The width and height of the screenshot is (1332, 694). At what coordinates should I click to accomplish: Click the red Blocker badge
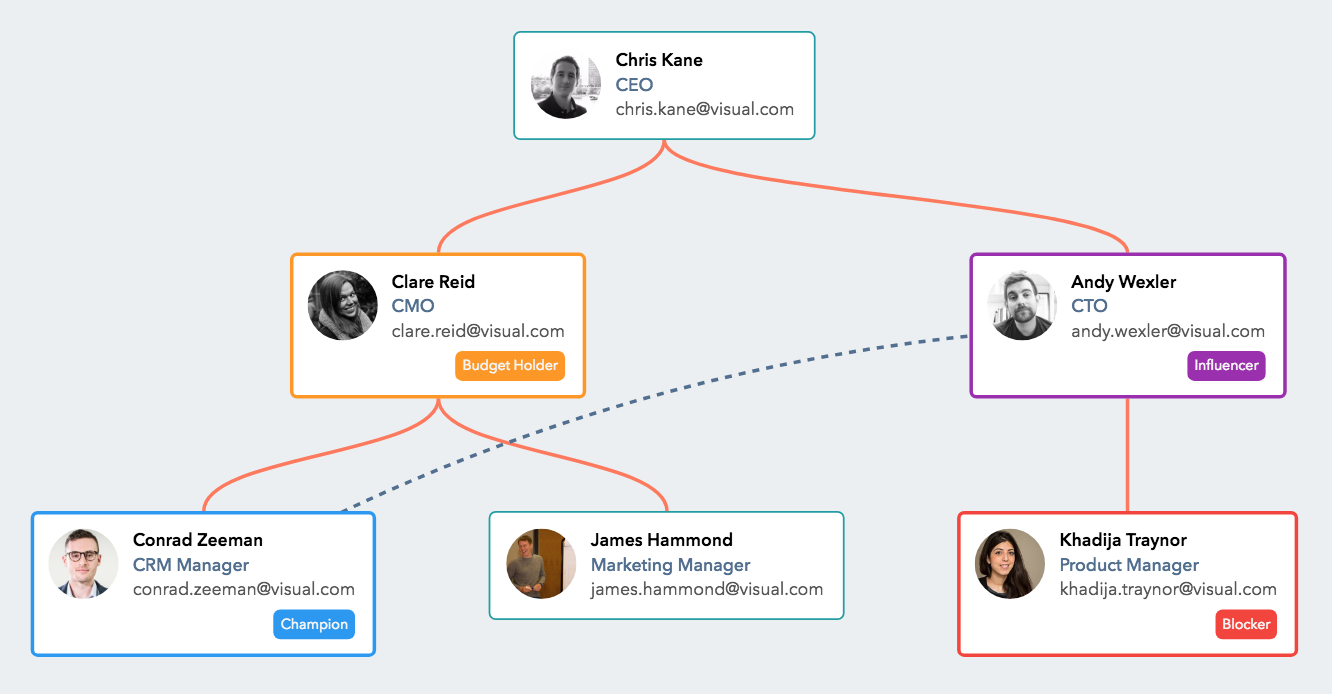[1246, 624]
